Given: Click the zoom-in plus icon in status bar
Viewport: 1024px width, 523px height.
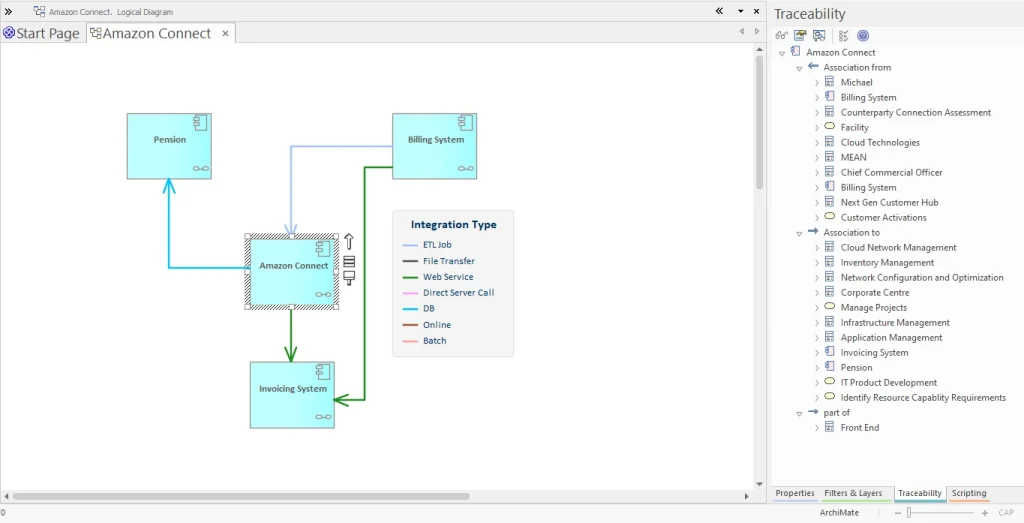Looking at the screenshot, I should point(985,513).
